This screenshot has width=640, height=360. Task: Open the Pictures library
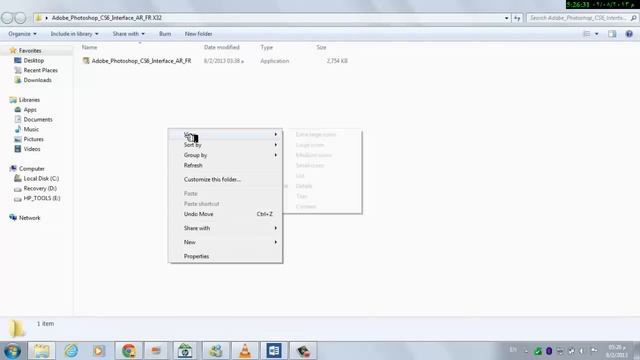click(33, 139)
